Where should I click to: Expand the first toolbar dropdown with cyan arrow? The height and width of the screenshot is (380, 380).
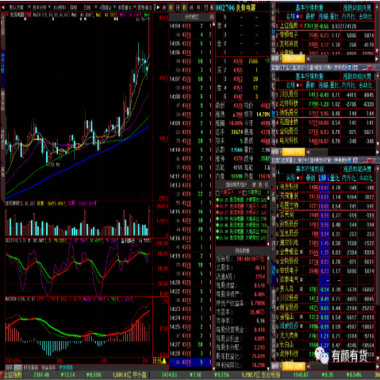(x=29, y=7)
